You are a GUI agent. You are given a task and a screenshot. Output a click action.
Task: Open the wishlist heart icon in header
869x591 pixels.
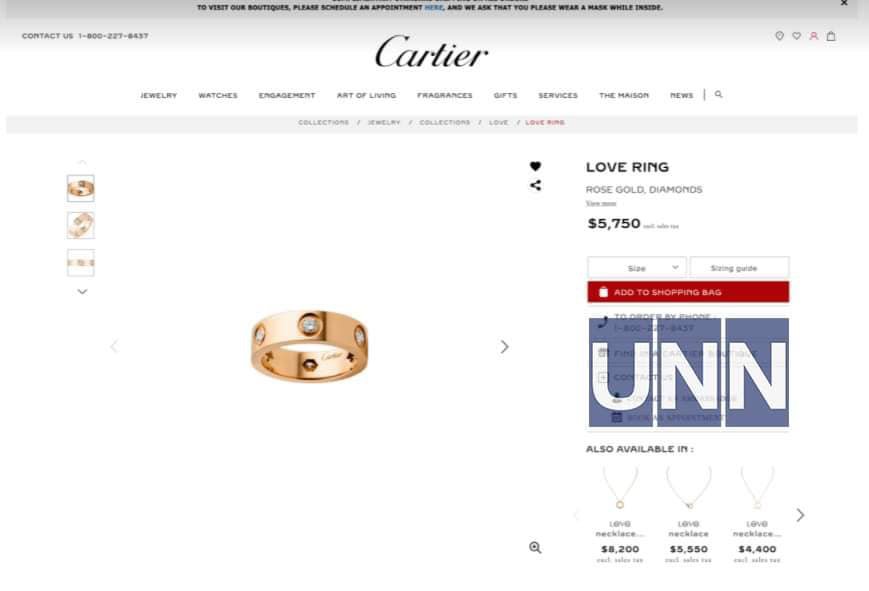click(796, 36)
